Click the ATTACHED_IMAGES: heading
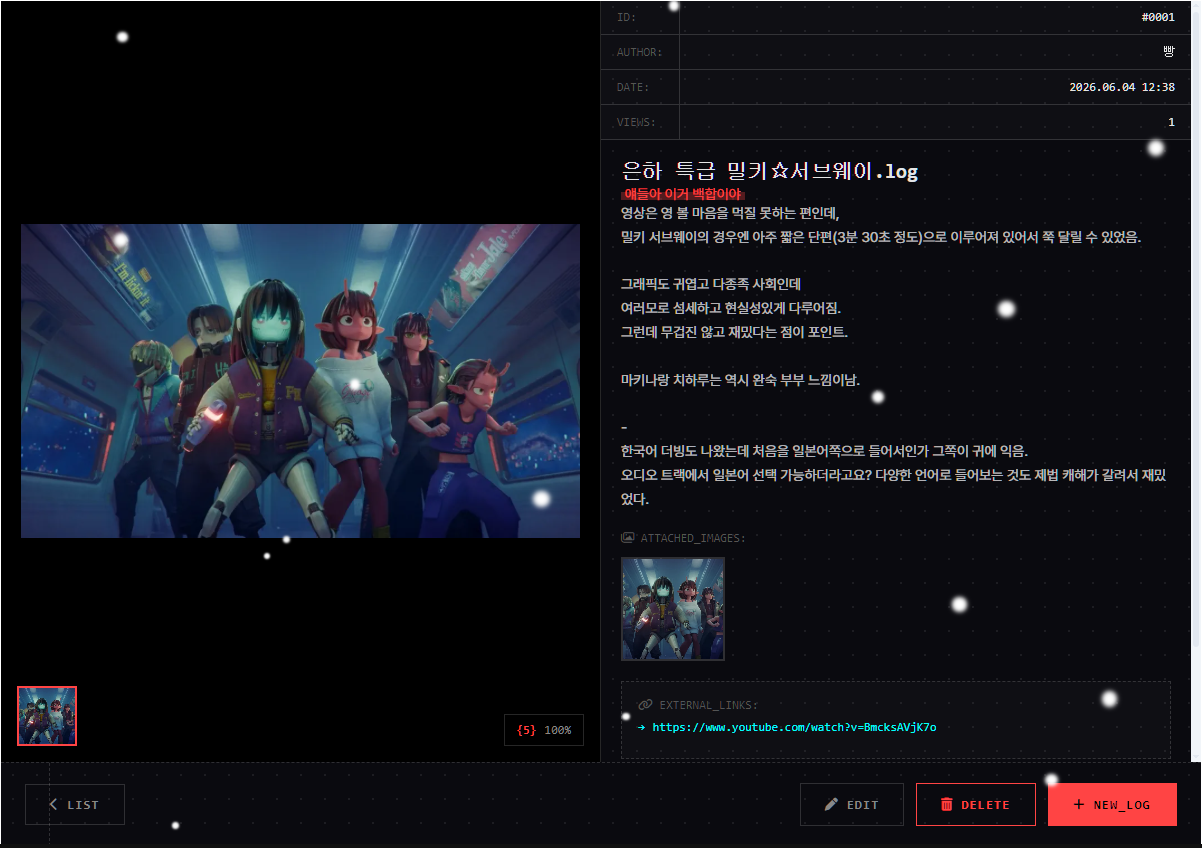This screenshot has width=1202, height=848. coord(693,538)
